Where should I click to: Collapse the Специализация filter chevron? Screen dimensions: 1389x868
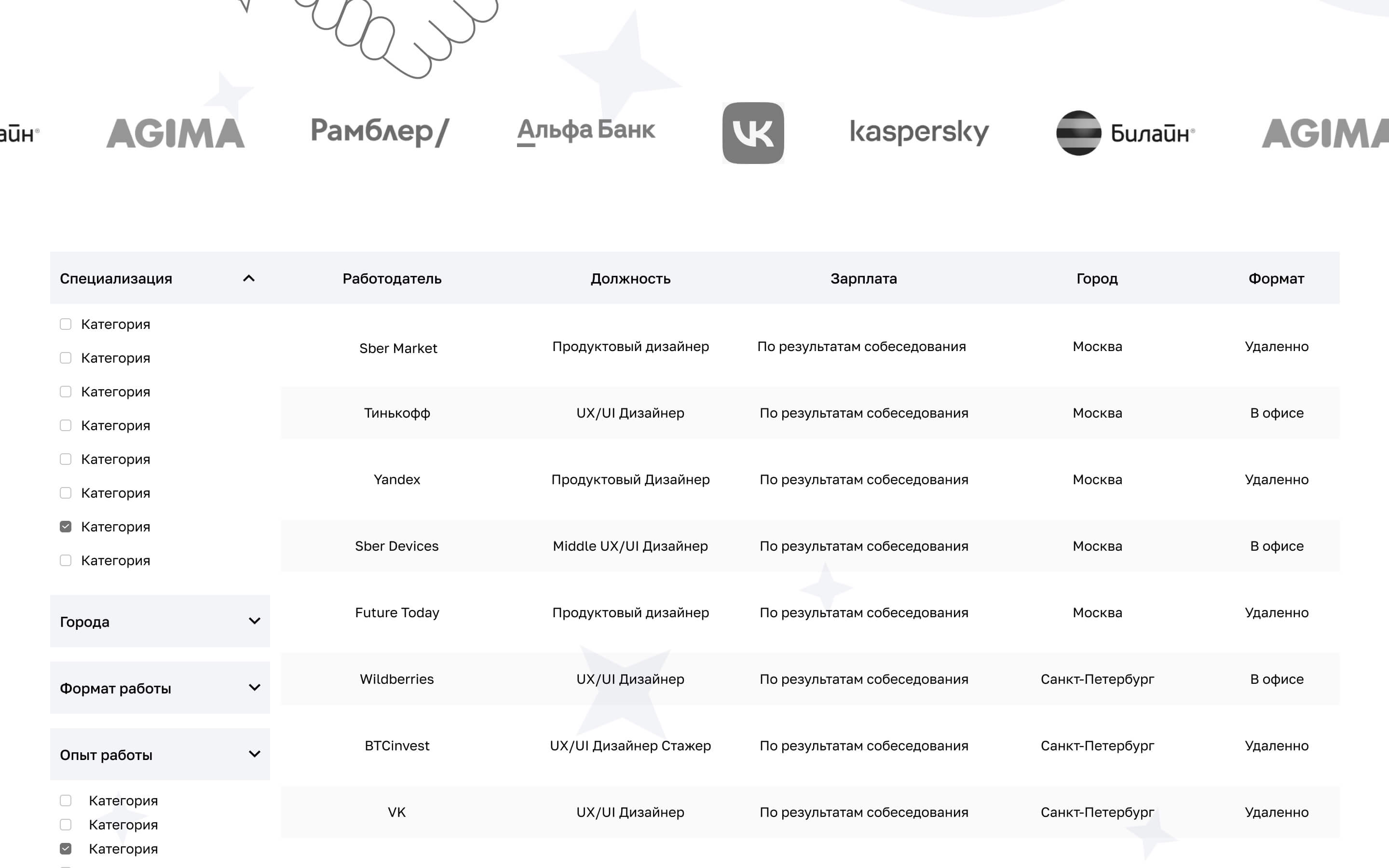248,278
